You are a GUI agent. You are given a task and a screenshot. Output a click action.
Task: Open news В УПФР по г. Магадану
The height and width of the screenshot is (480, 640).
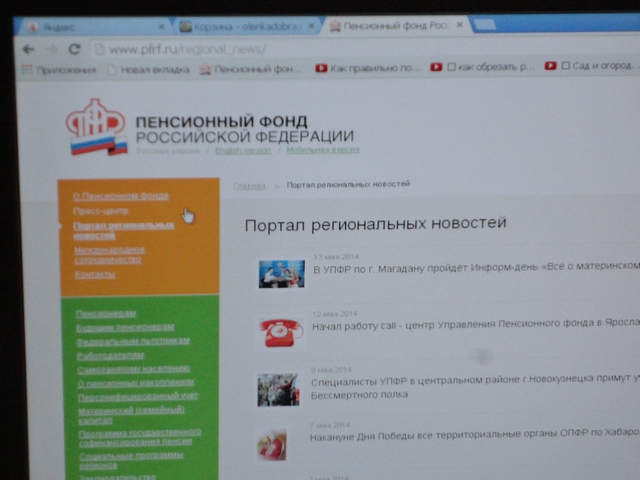pos(476,267)
